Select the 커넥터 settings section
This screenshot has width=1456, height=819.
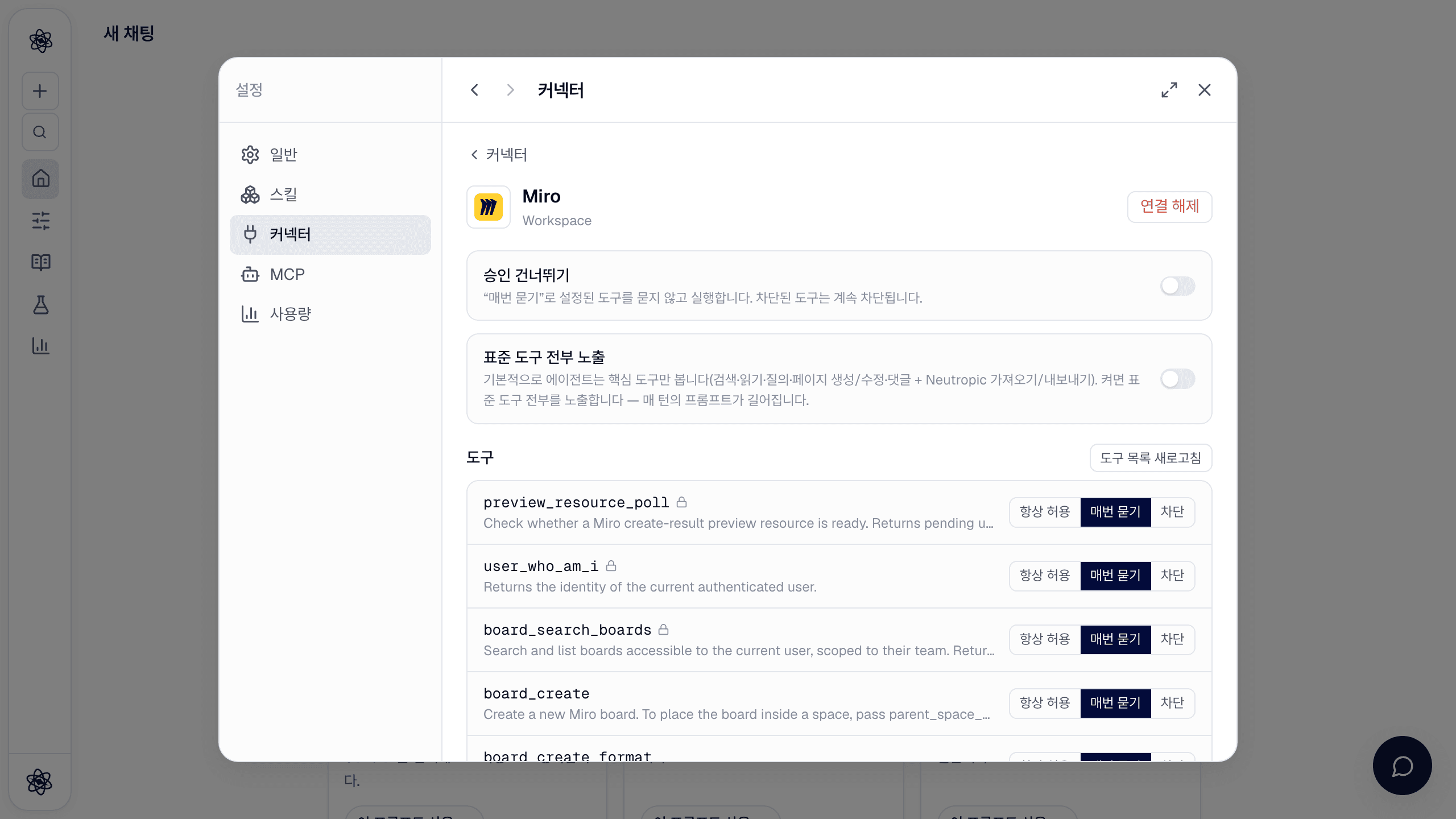[330, 234]
